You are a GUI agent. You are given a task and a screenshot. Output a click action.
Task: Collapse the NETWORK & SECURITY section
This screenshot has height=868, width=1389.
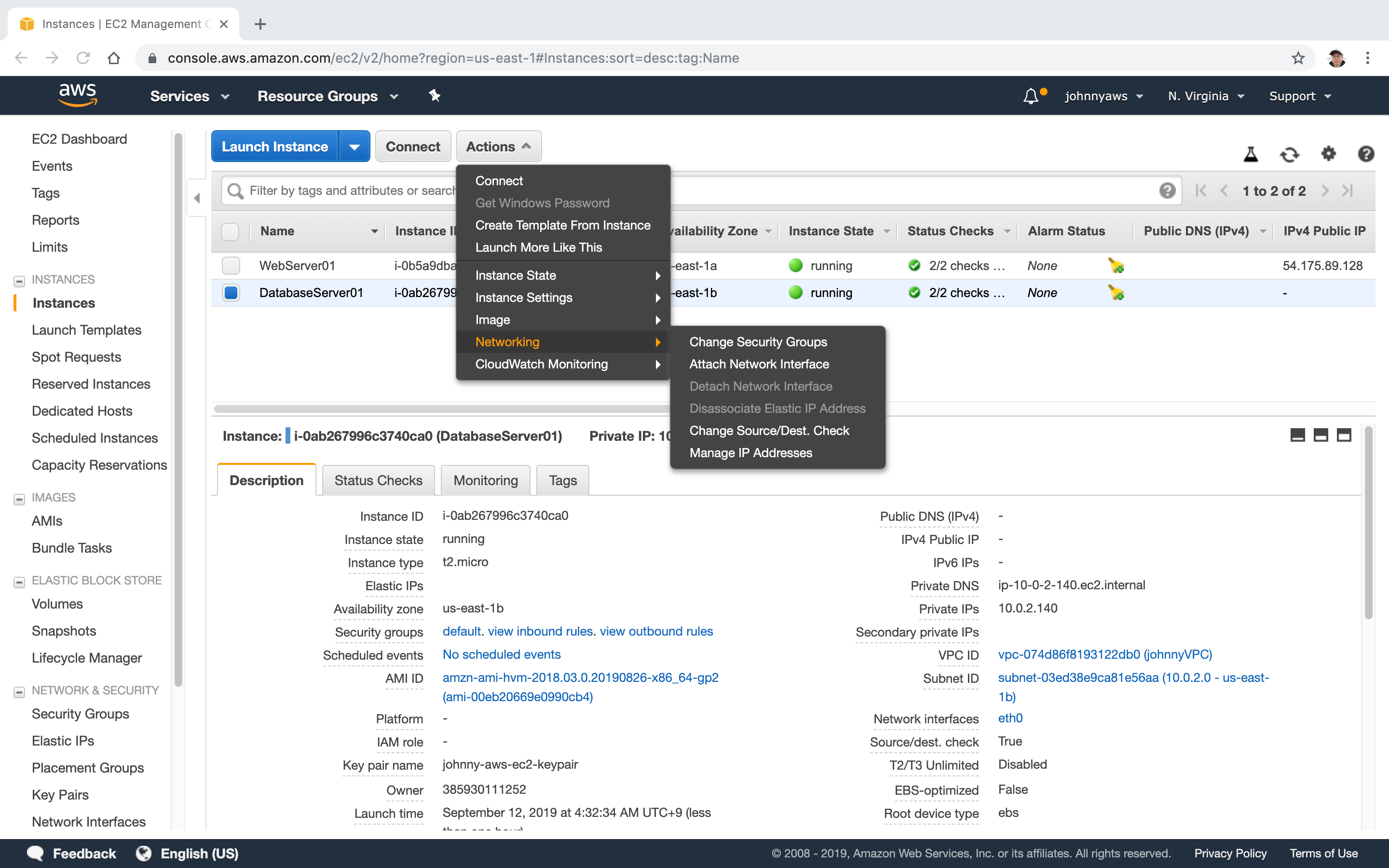click(x=19, y=692)
